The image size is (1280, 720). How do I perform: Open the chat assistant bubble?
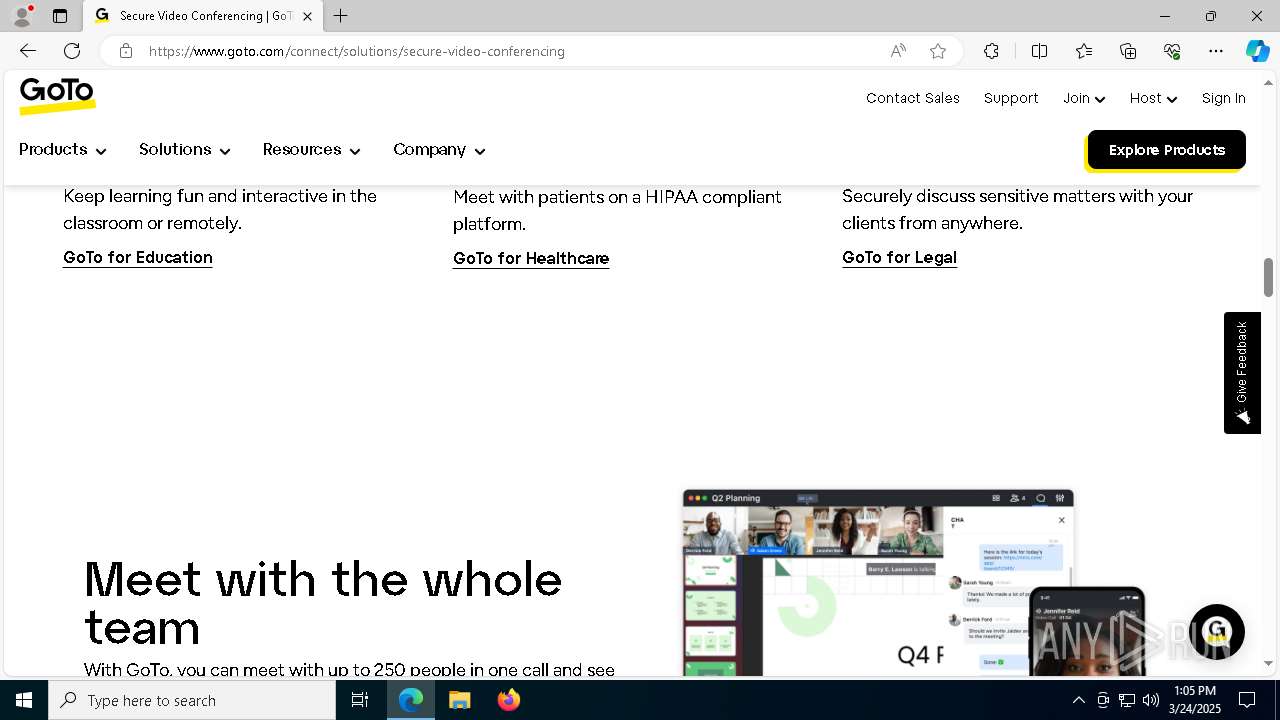[1216, 632]
